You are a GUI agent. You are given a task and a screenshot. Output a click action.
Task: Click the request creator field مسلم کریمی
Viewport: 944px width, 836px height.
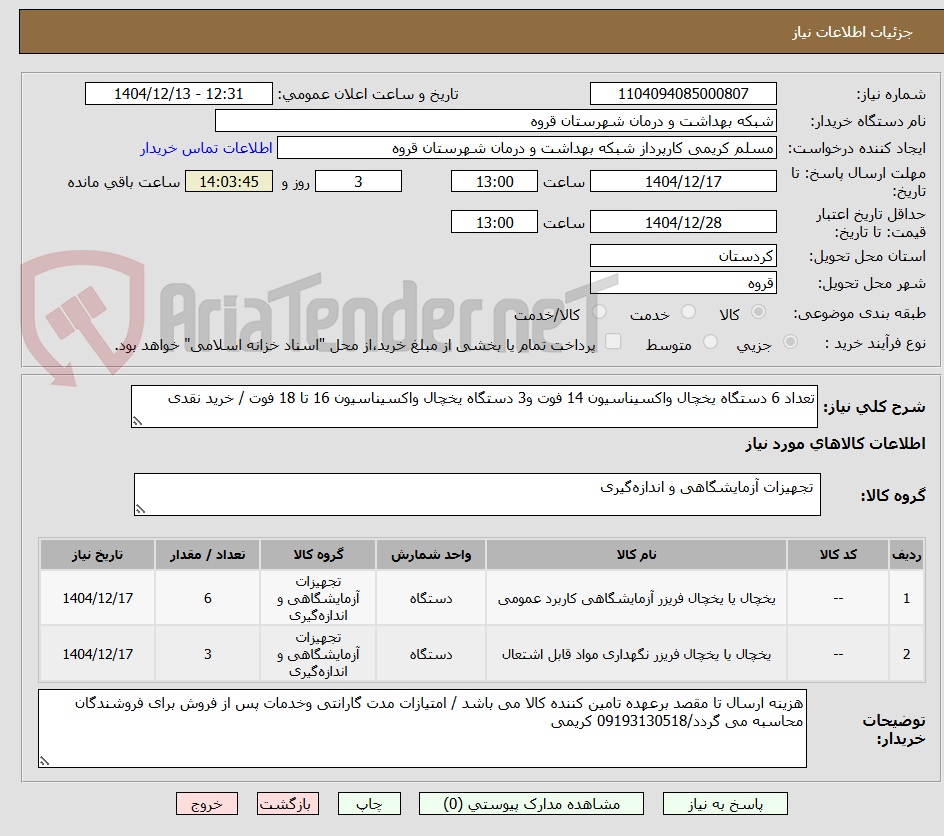(526, 148)
